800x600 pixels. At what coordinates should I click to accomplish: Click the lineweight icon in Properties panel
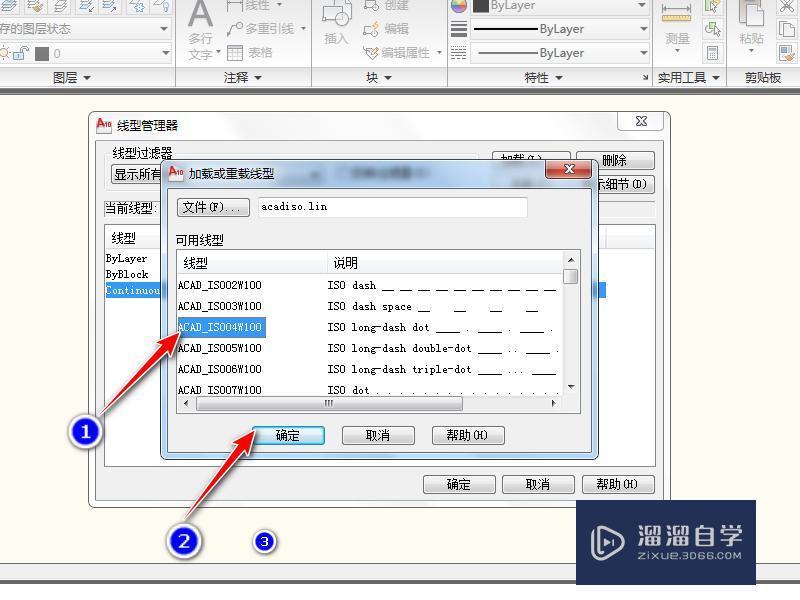coord(459,29)
